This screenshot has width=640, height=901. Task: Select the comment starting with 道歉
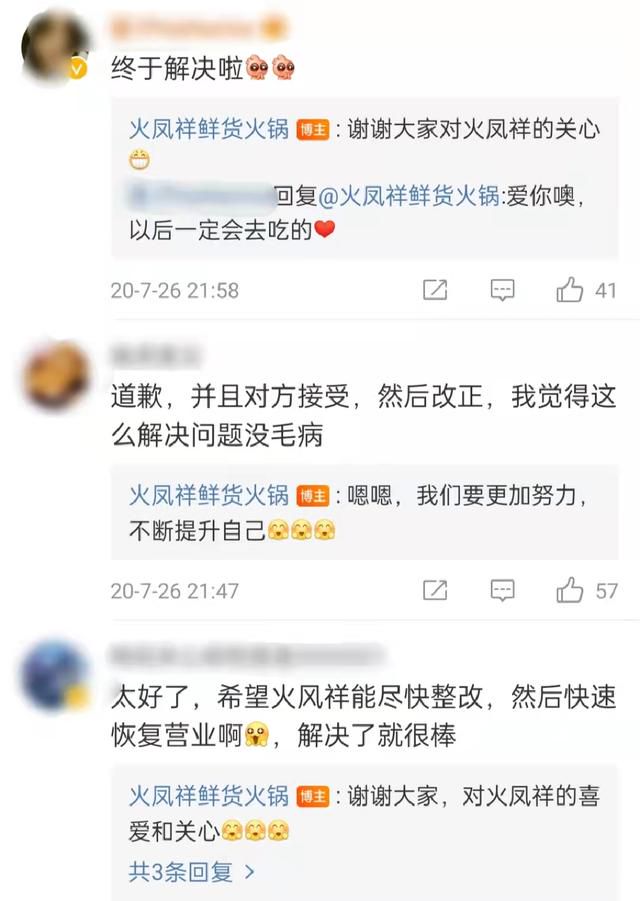click(363, 415)
